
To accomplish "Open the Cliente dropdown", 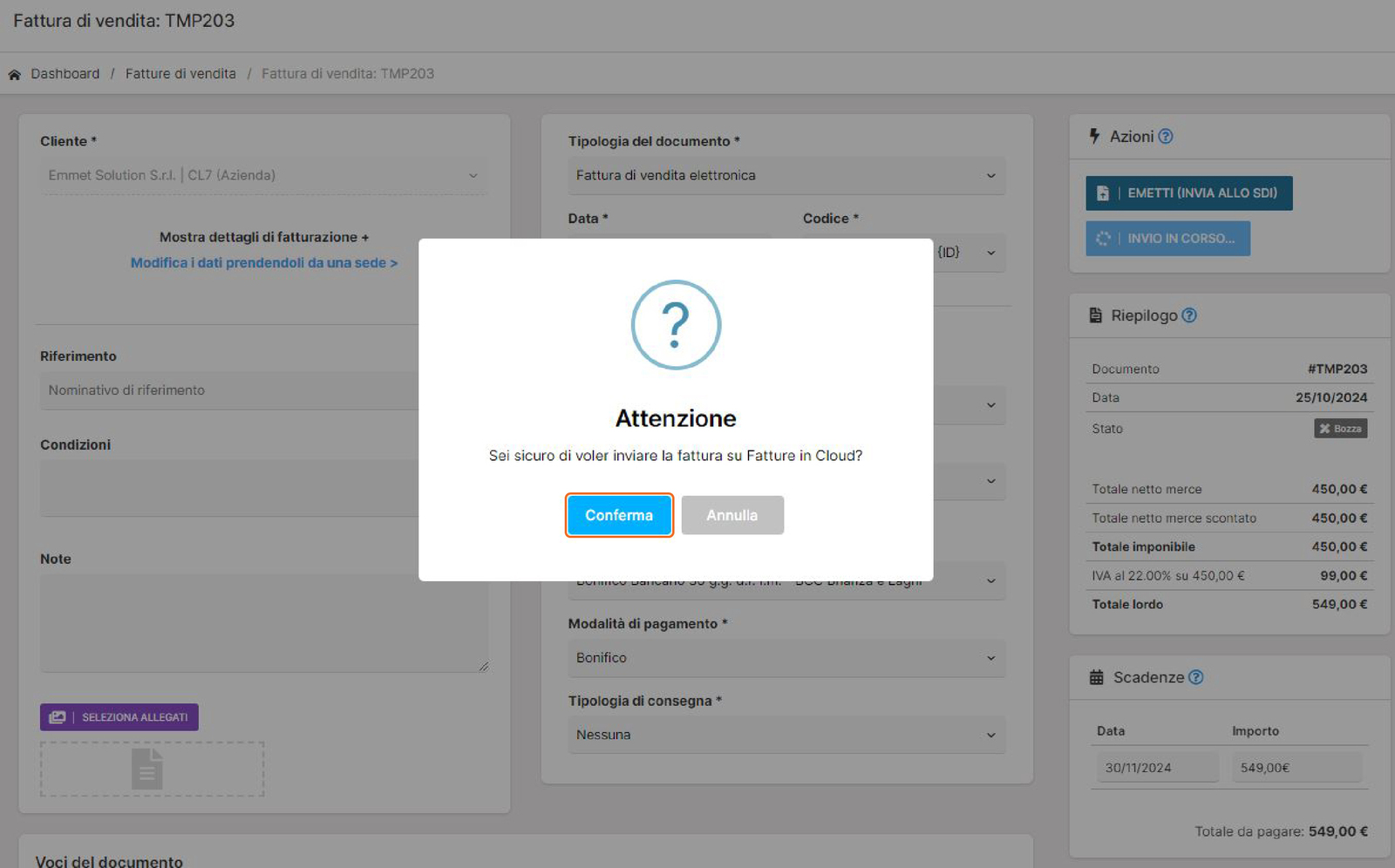I will tap(262, 175).
